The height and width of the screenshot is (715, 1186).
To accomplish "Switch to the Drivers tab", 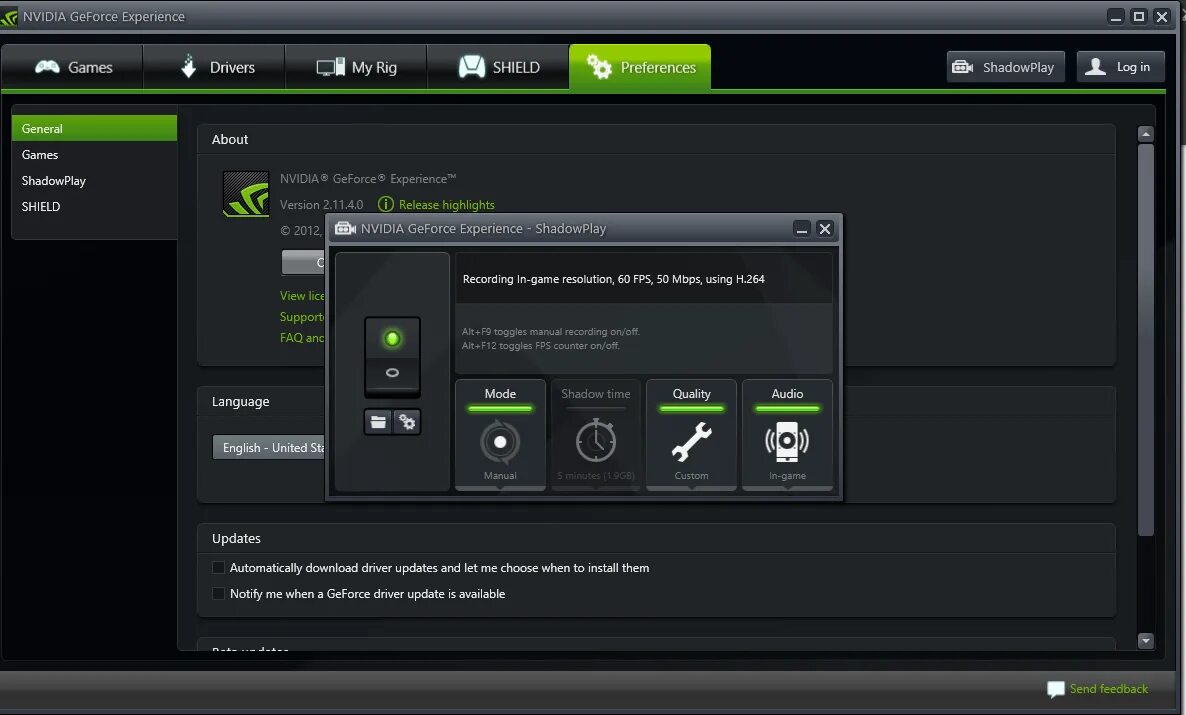I will click(214, 67).
